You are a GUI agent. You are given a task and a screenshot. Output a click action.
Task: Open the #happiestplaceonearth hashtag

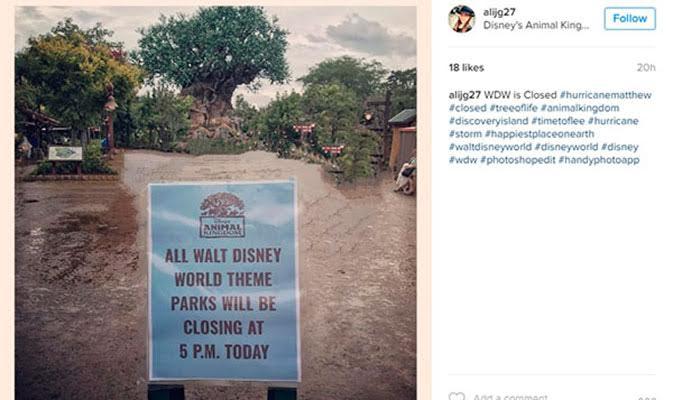[540, 134]
